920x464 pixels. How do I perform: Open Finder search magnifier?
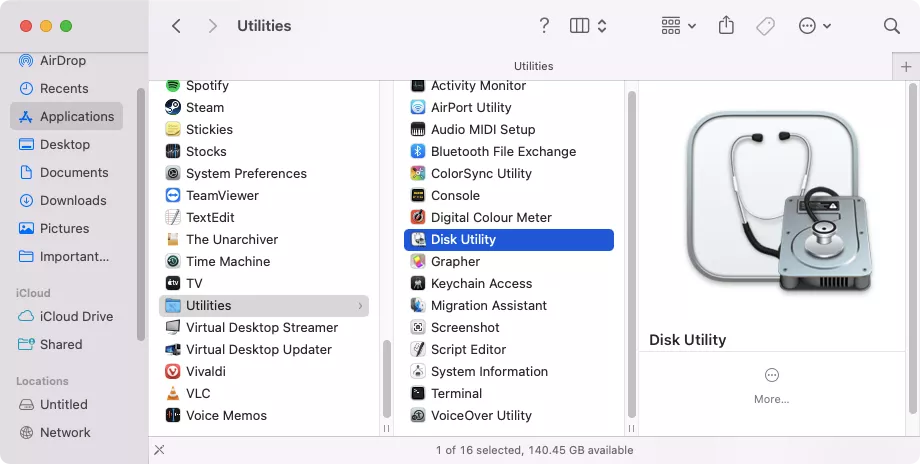click(891, 26)
